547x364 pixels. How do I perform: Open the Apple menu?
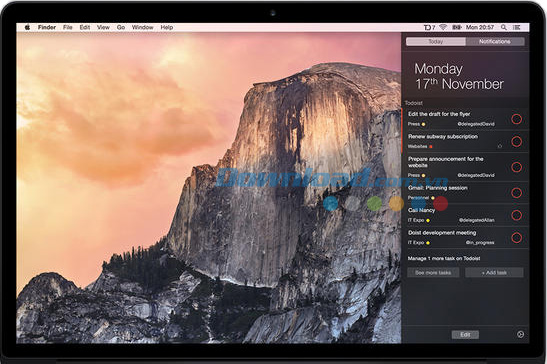tap(27, 27)
